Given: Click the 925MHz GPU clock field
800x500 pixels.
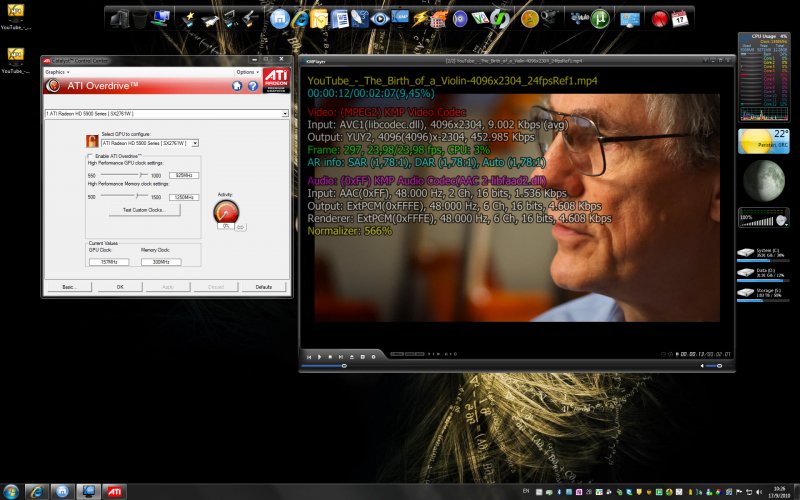Looking at the screenshot, I should [x=184, y=175].
